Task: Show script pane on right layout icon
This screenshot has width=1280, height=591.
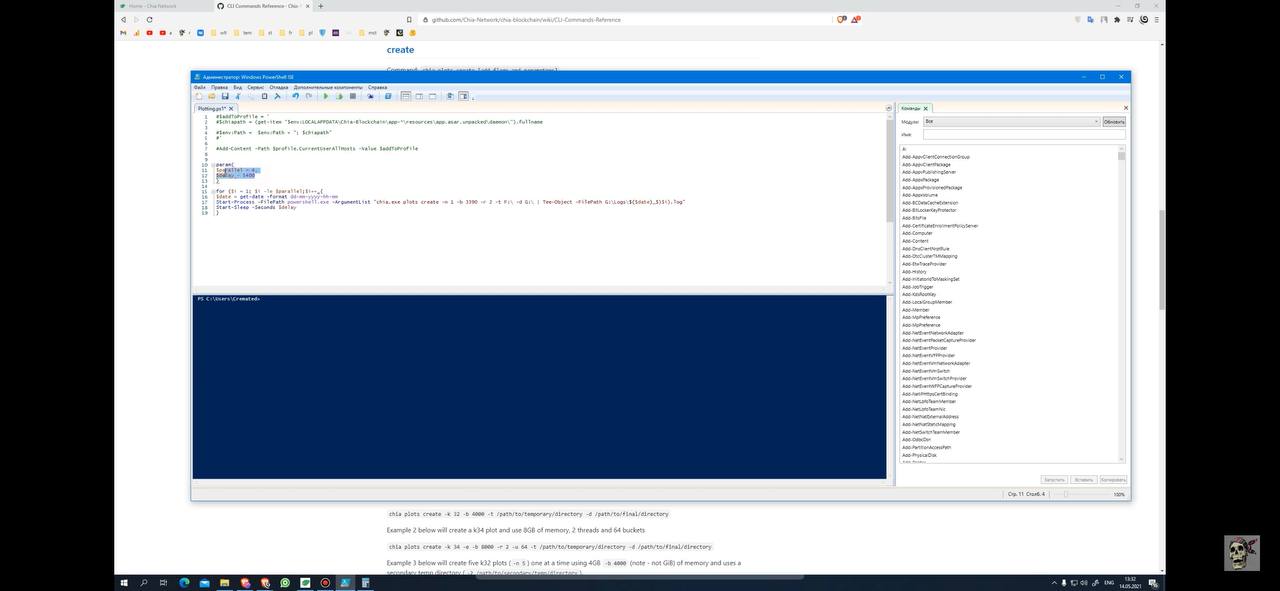Action: click(419, 96)
